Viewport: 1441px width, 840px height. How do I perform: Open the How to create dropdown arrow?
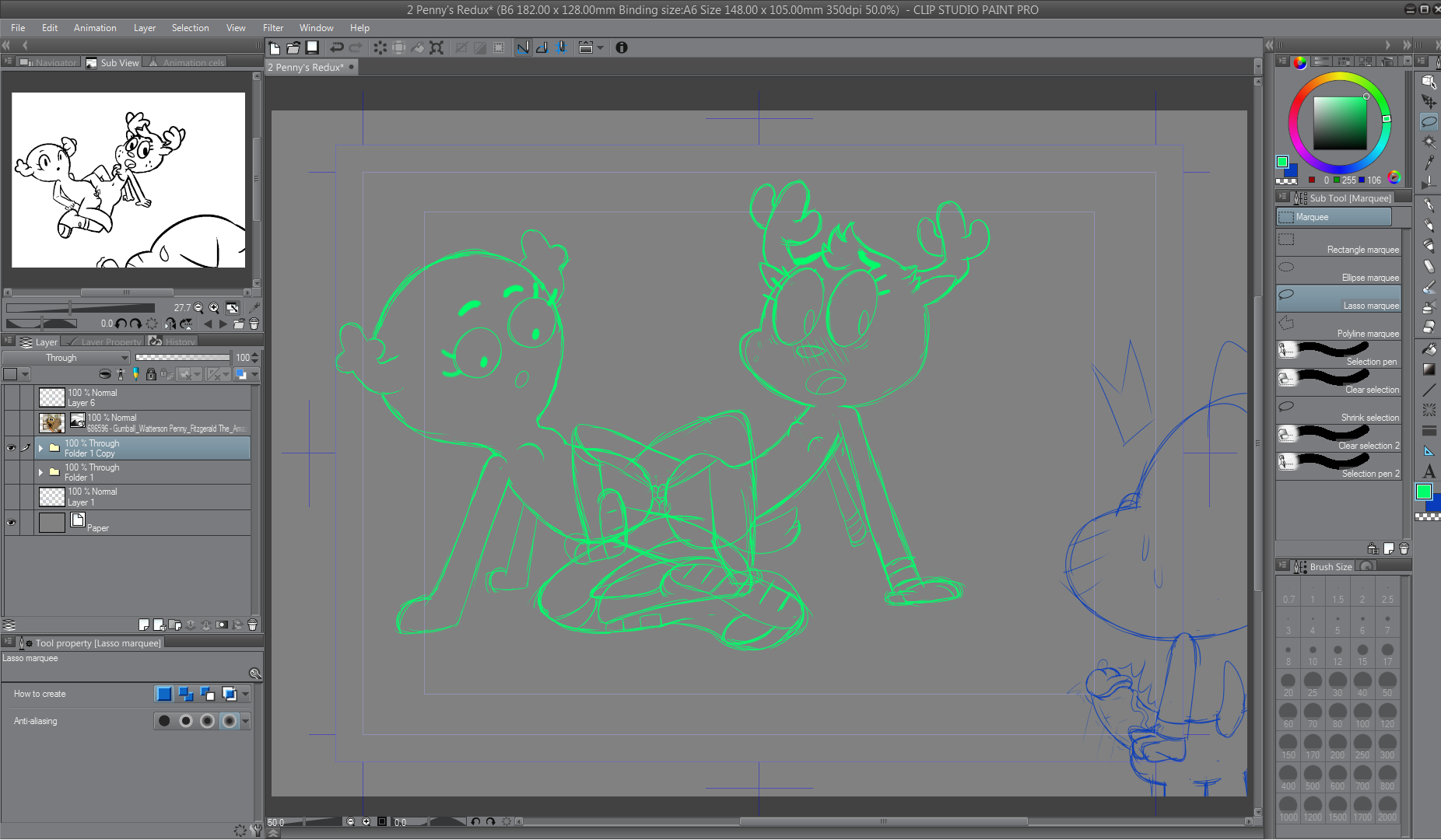(x=246, y=694)
